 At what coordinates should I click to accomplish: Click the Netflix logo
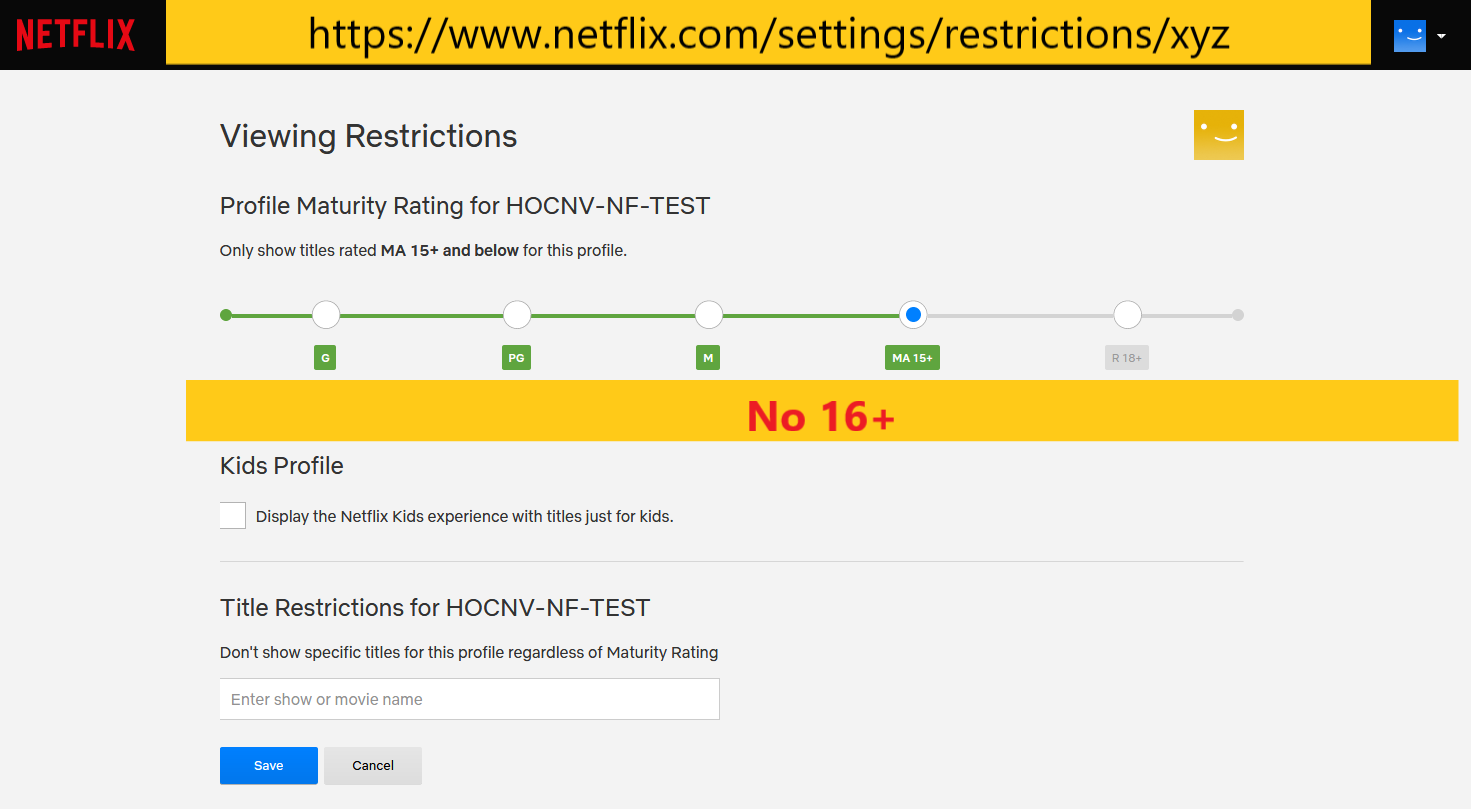75,35
